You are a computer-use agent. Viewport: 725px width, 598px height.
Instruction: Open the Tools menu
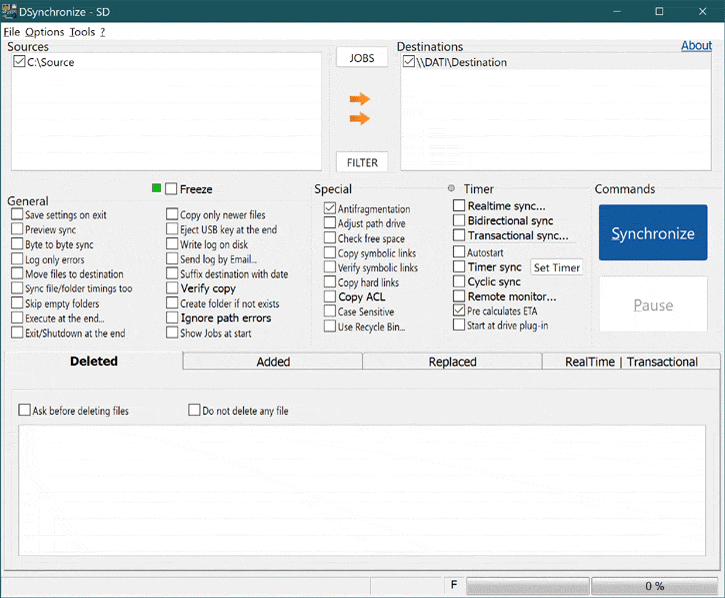pyautogui.click(x=82, y=32)
